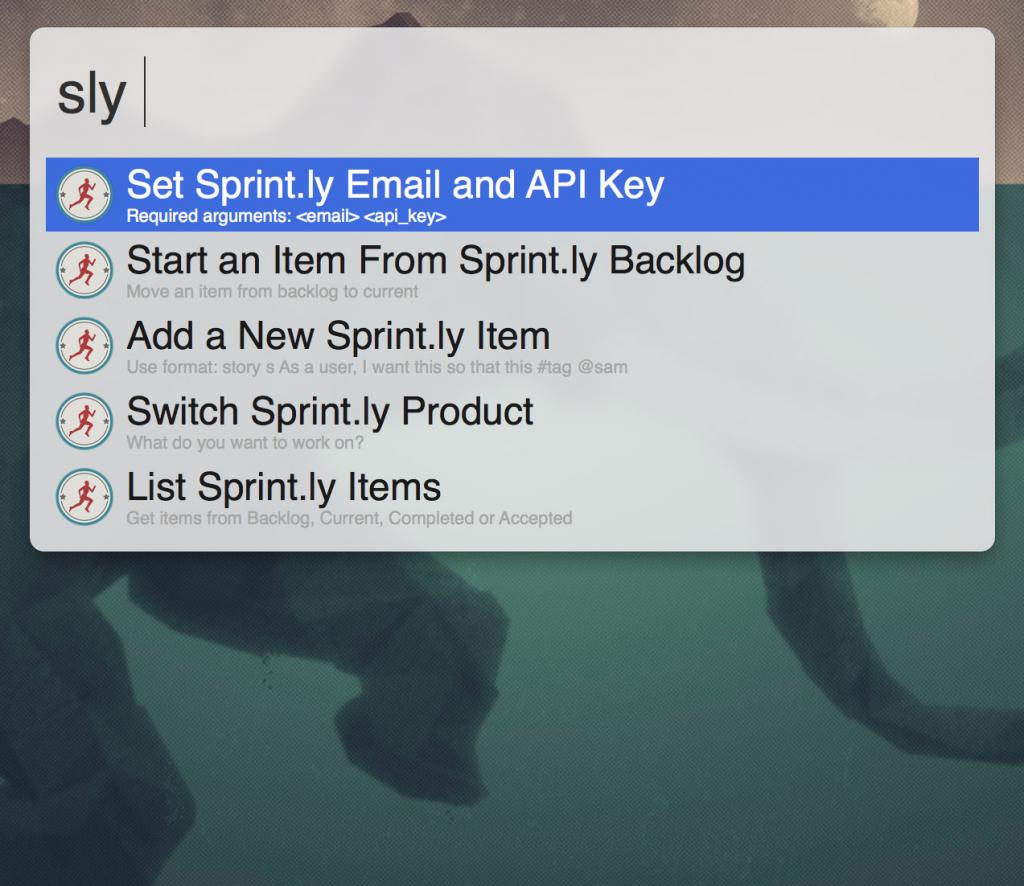The image size is (1024, 886).
Task: Click 'What do you want to work on?'
Action: 245,442
